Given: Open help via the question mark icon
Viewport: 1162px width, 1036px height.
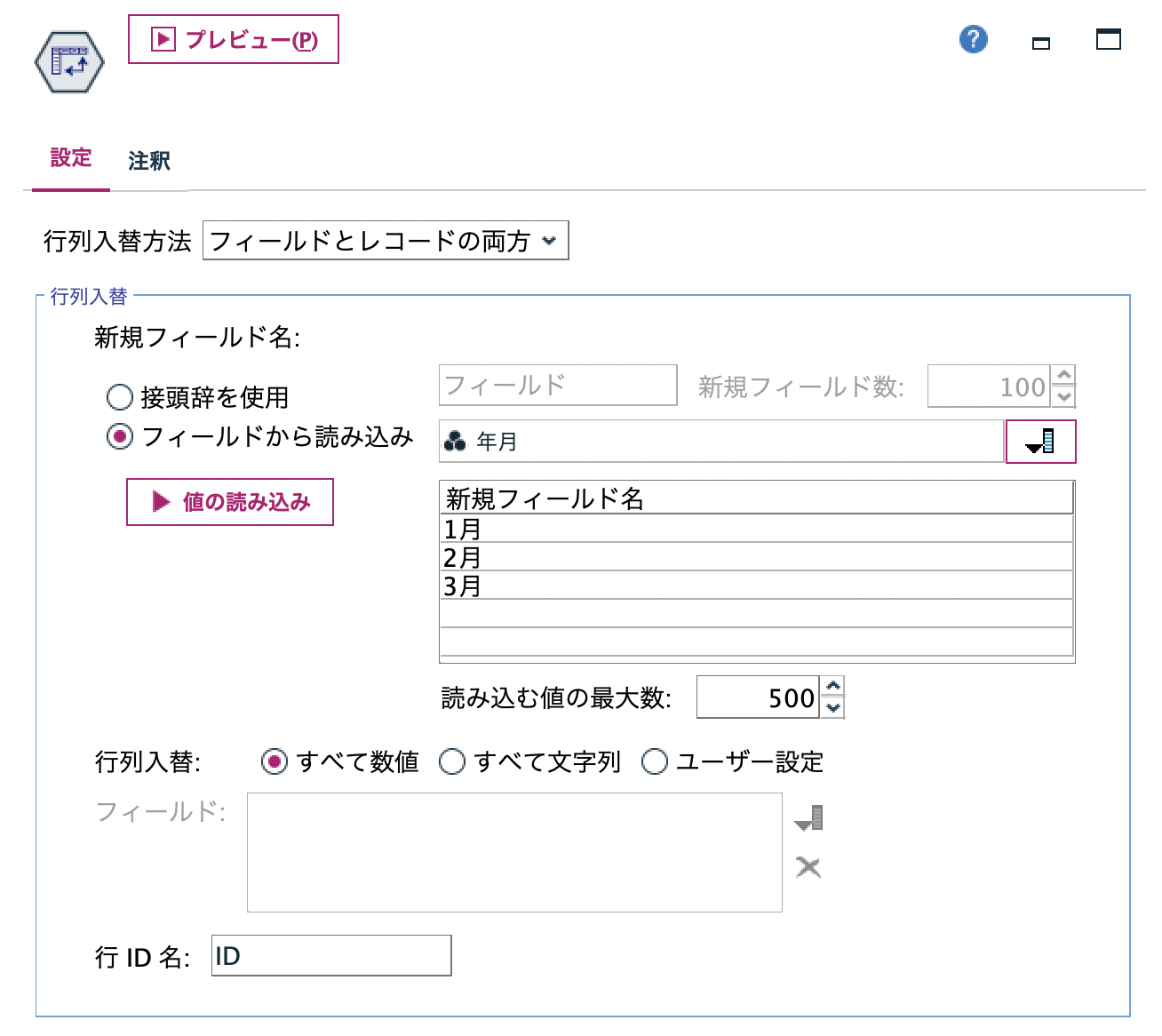Looking at the screenshot, I should pos(972,40).
